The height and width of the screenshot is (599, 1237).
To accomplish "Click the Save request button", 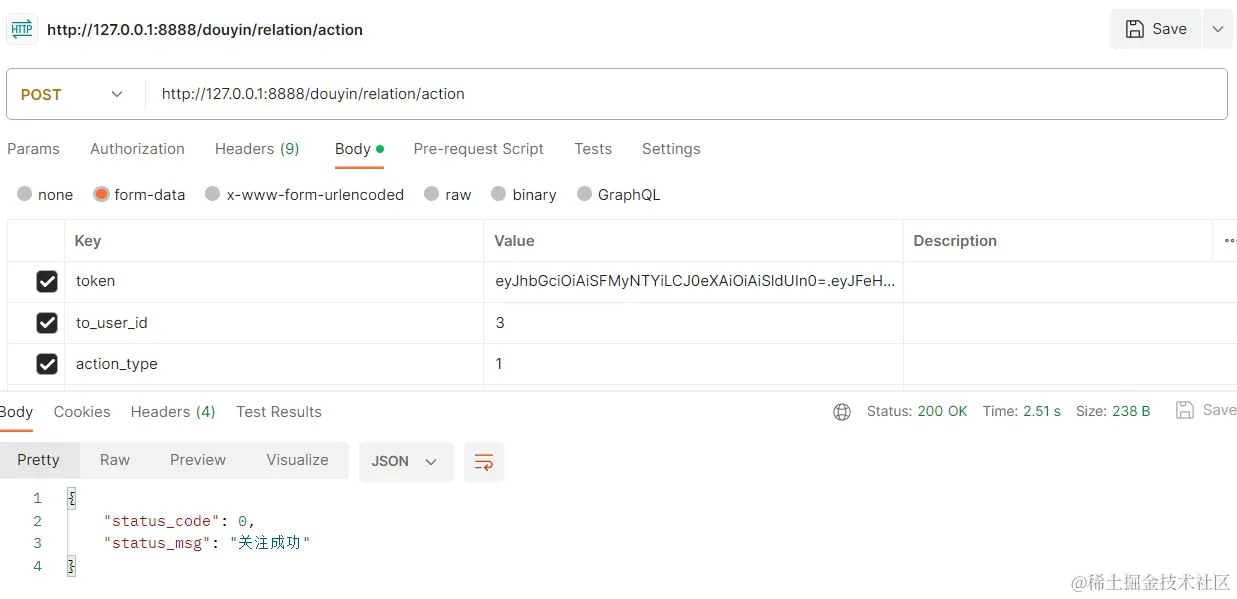I will tap(1156, 29).
